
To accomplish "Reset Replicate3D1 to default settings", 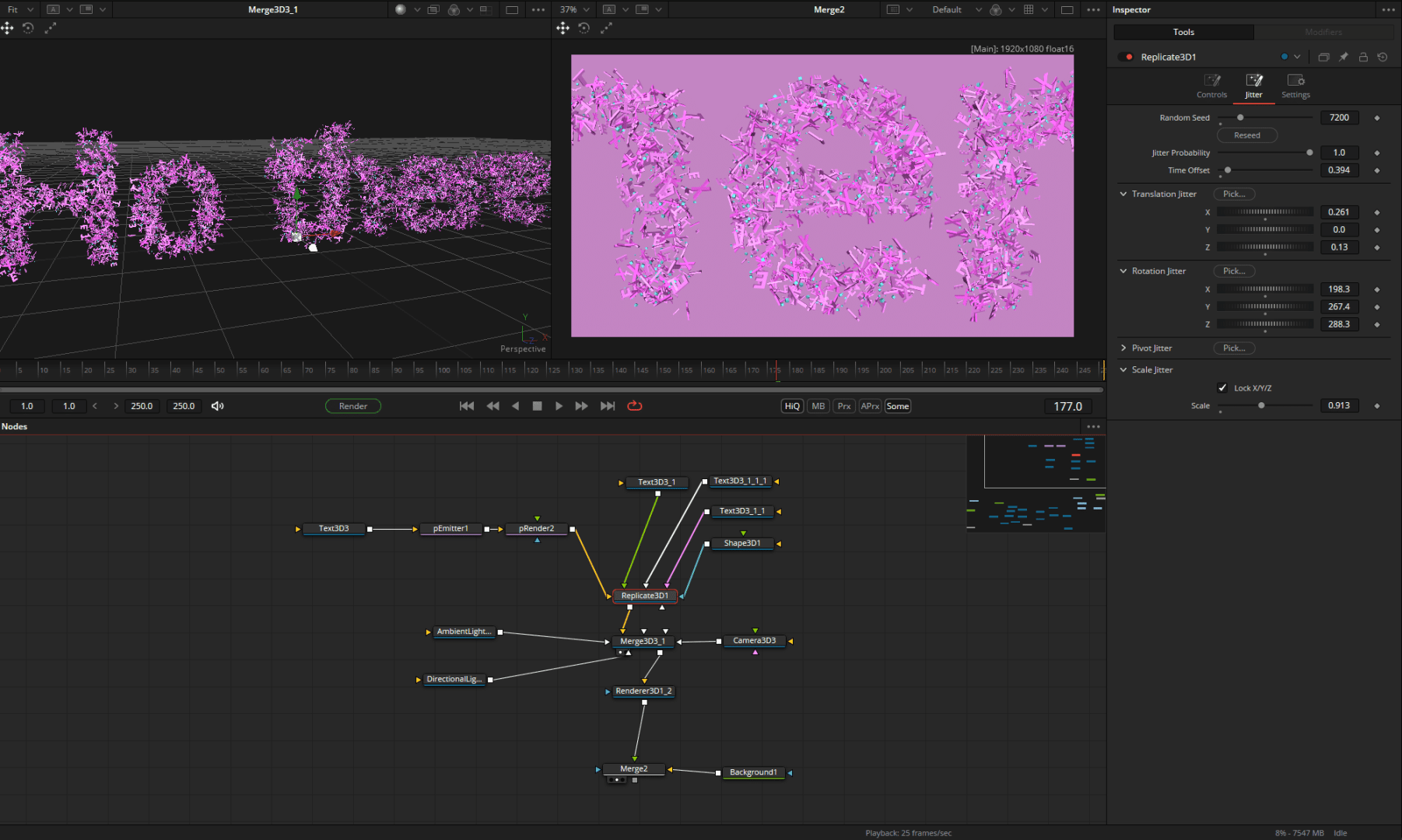I will point(1383,57).
